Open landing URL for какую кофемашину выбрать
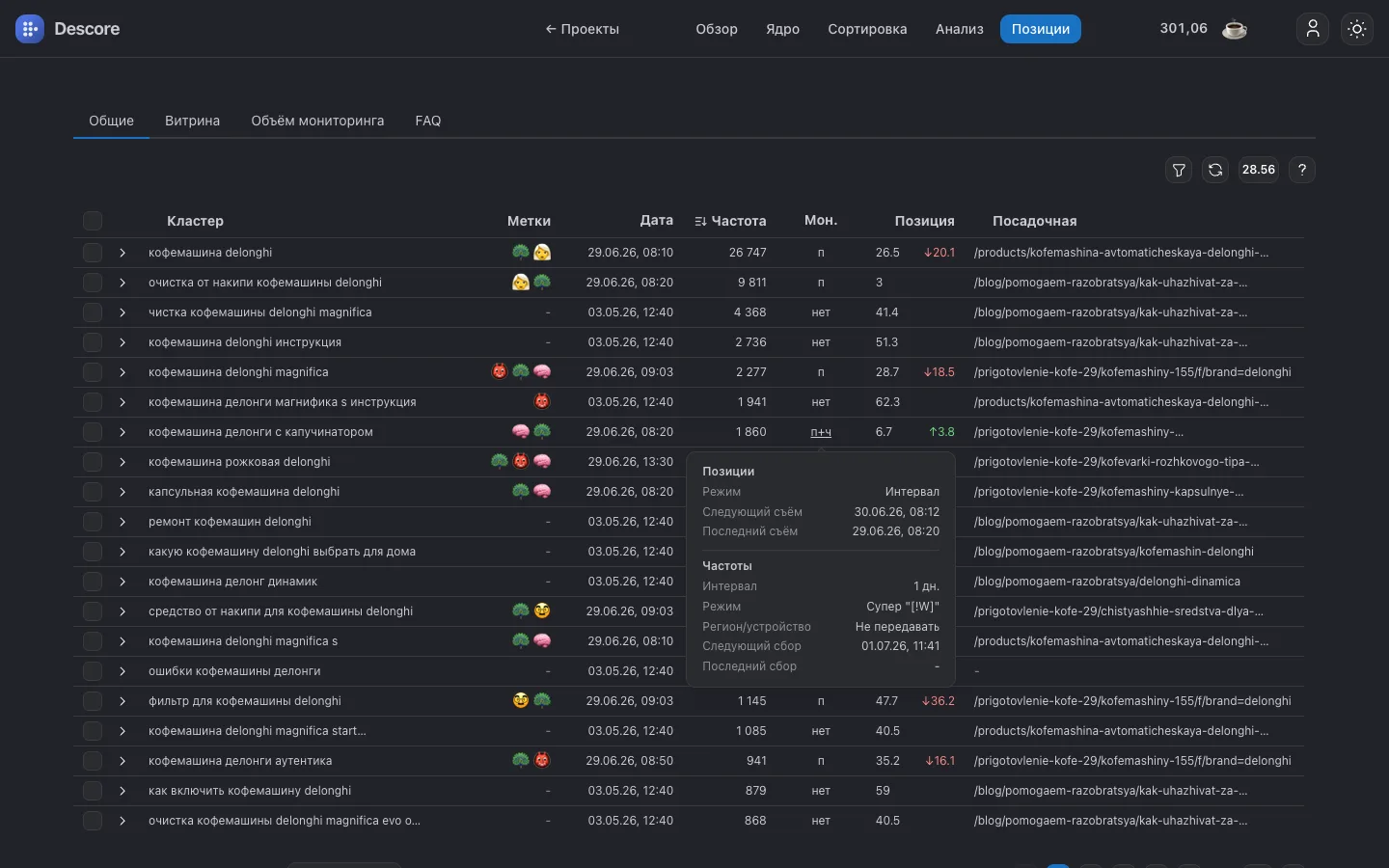Image resolution: width=1389 pixels, height=868 pixels. pyautogui.click(x=1114, y=552)
